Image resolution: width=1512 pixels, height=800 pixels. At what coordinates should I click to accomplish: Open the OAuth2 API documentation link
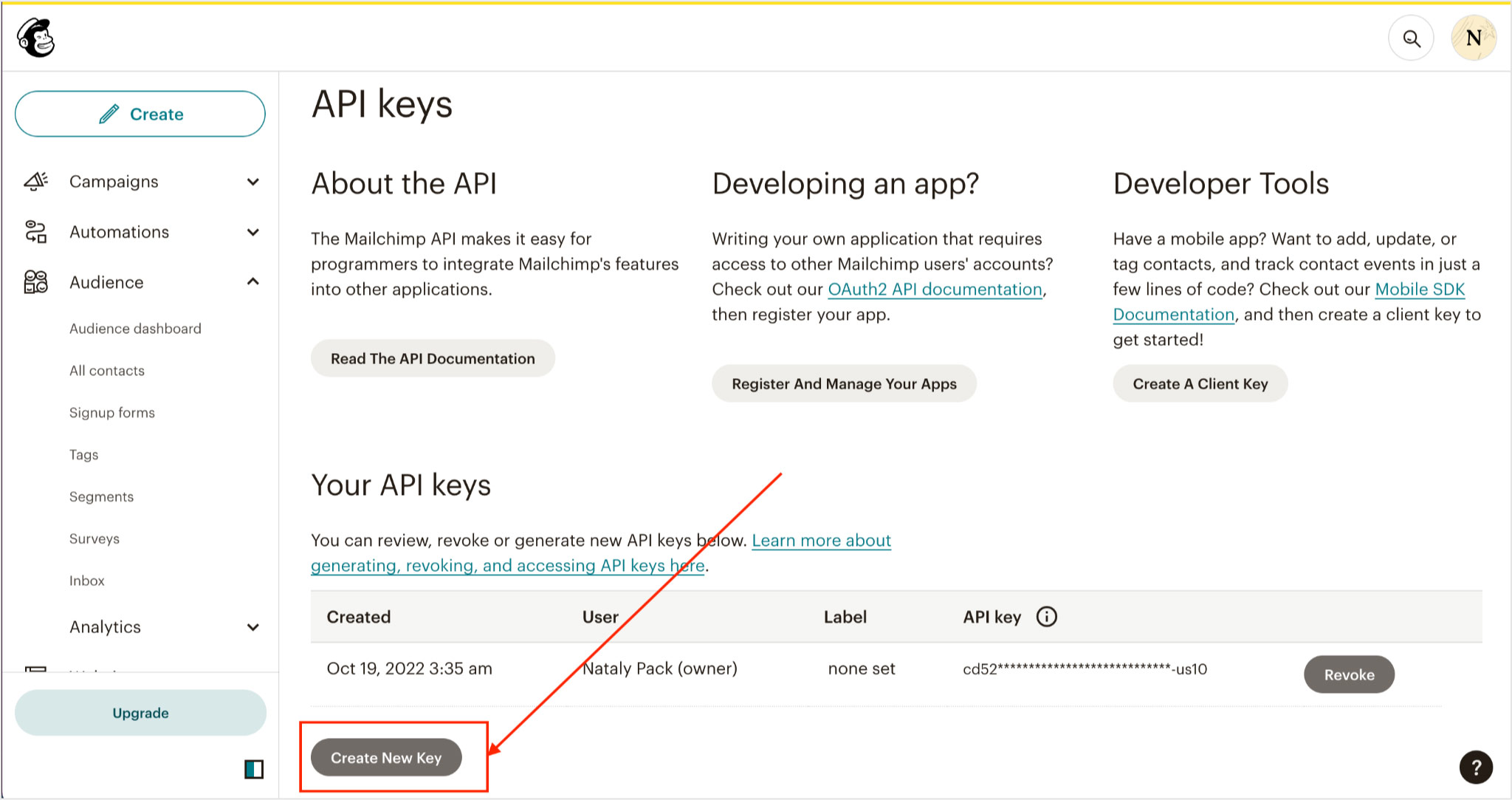[x=935, y=290]
